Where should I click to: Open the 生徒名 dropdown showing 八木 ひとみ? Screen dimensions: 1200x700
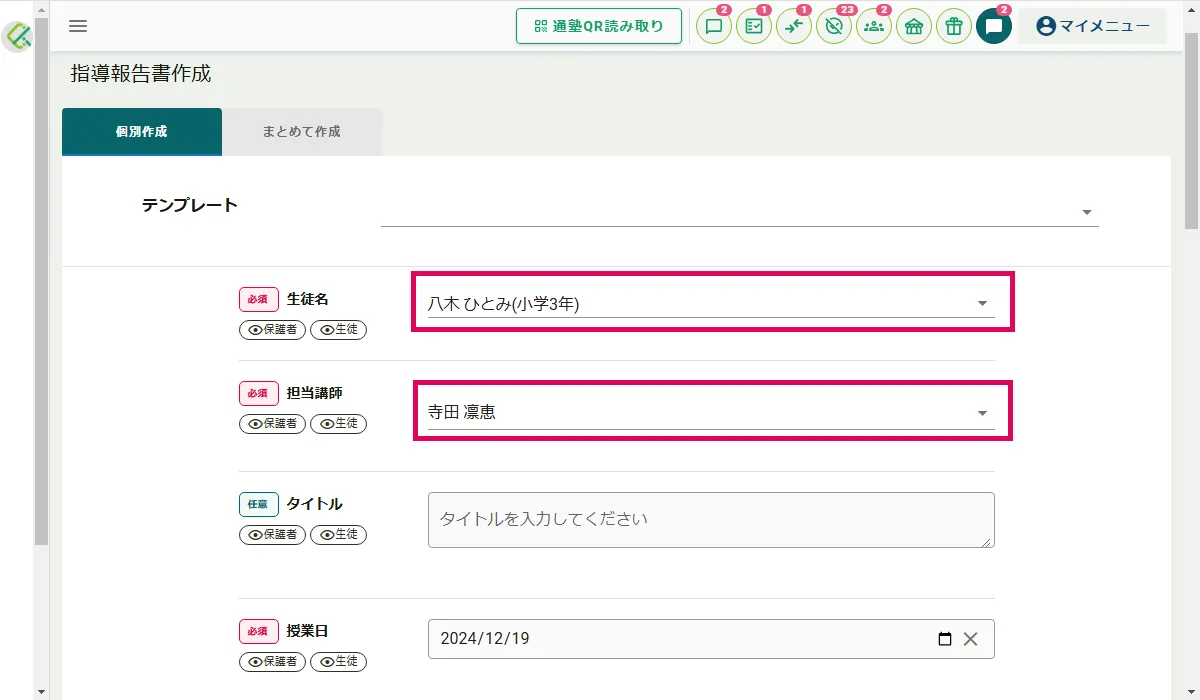coord(711,304)
